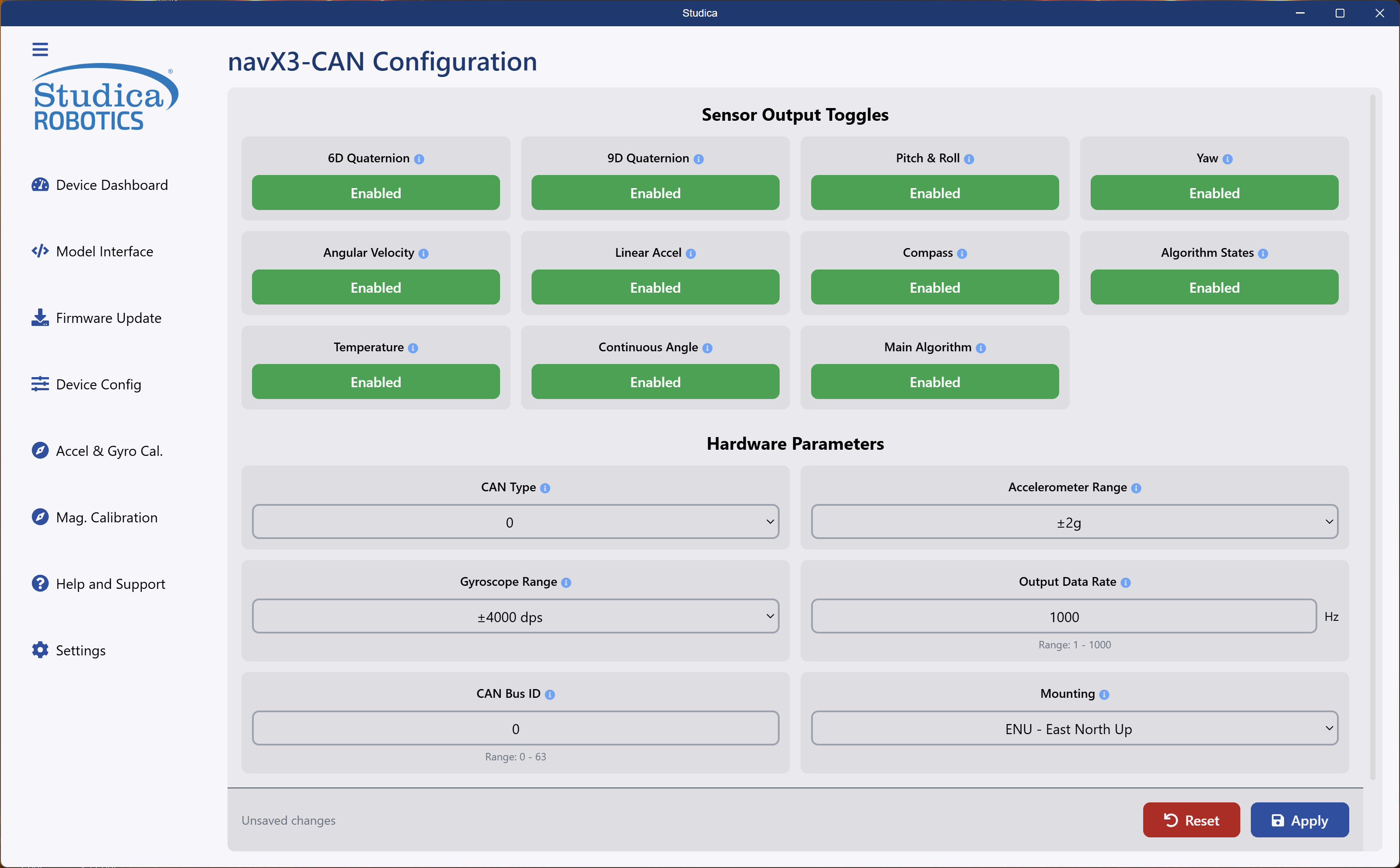
Task: Expand the Accelerometer Range selector
Action: pyautogui.click(x=1074, y=522)
